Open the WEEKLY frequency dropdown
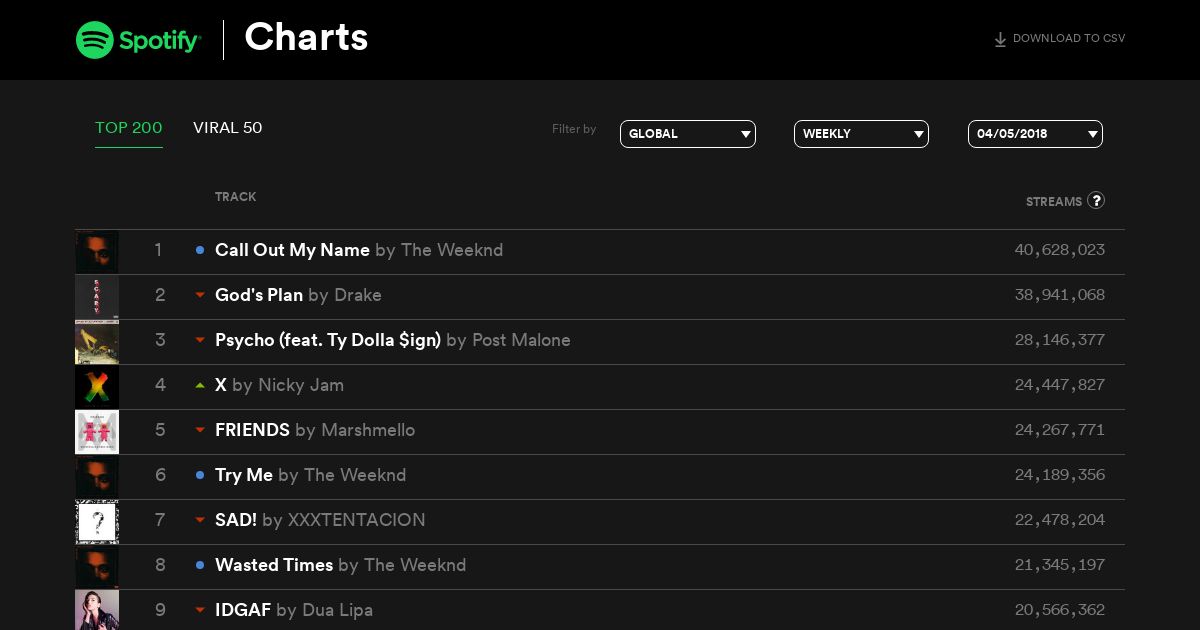Screen dimensions: 1200x630 [x=861, y=134]
